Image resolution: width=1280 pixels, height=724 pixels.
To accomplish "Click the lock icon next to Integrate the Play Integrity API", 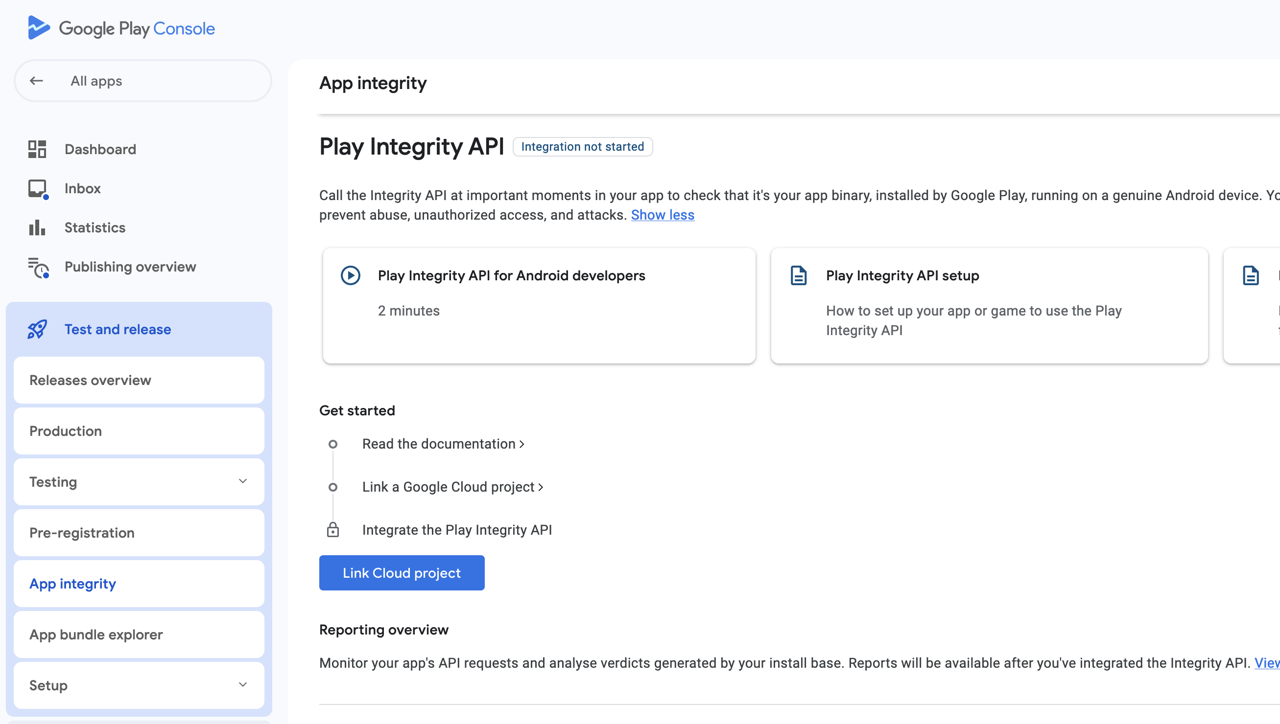I will pos(333,529).
